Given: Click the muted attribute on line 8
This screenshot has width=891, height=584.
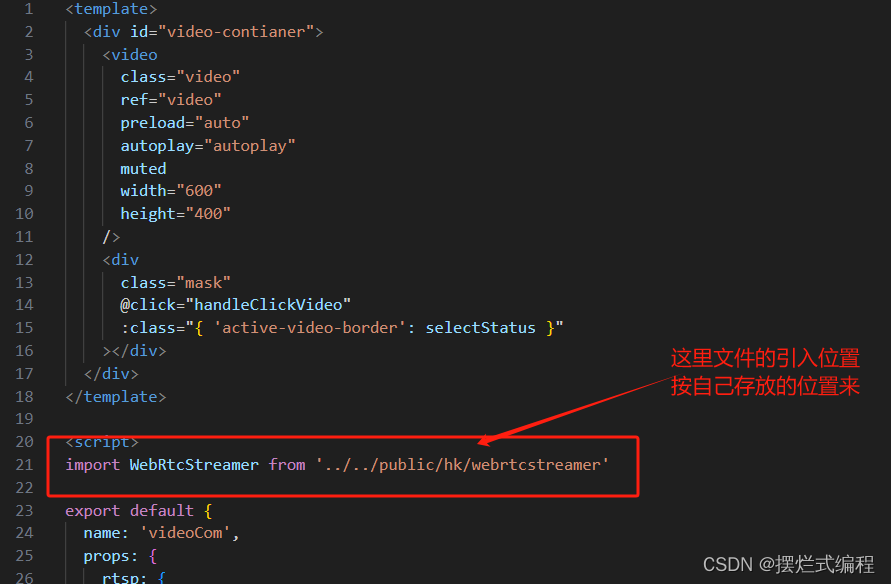Looking at the screenshot, I should (143, 169).
